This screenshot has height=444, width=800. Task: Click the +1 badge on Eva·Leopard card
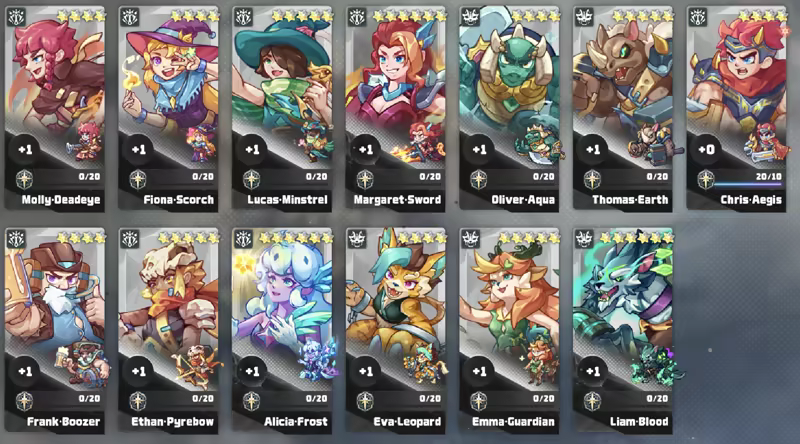click(366, 371)
